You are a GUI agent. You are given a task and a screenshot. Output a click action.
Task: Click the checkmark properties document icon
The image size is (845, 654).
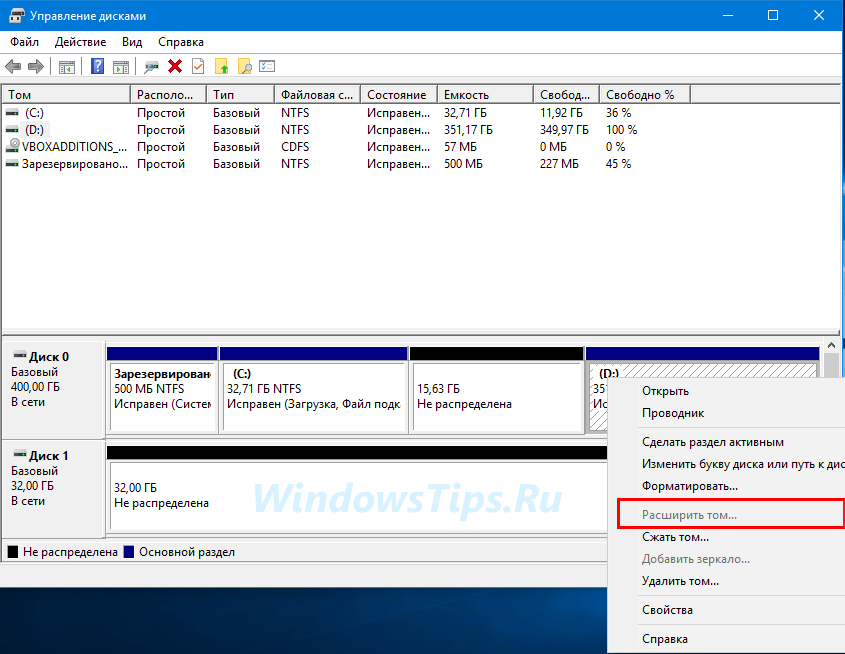pos(198,66)
